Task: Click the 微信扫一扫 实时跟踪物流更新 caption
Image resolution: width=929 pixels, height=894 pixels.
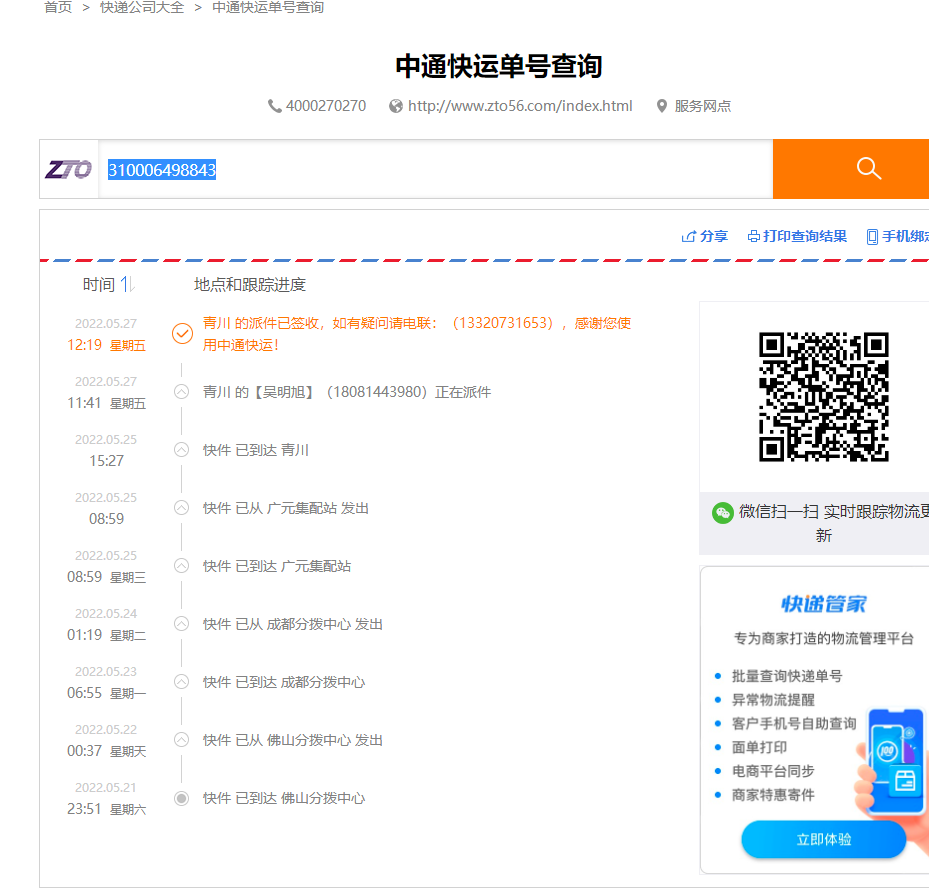Action: click(x=834, y=523)
